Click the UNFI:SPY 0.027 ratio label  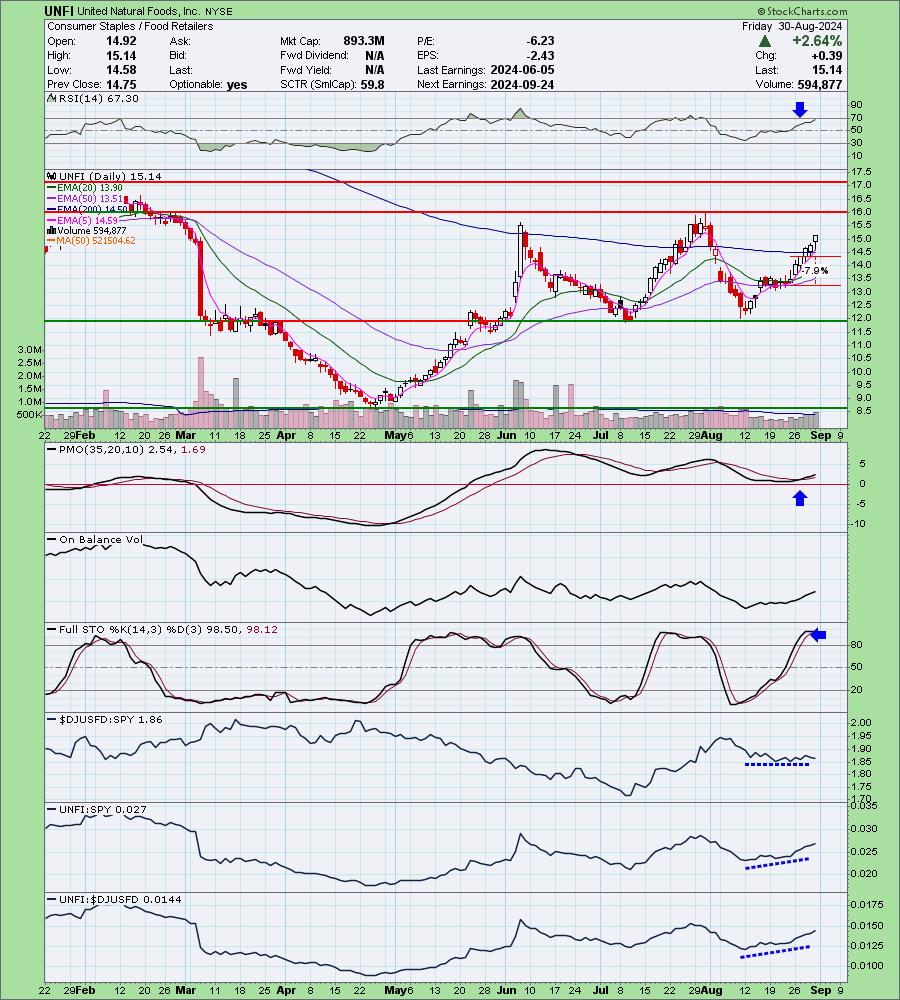pos(98,809)
